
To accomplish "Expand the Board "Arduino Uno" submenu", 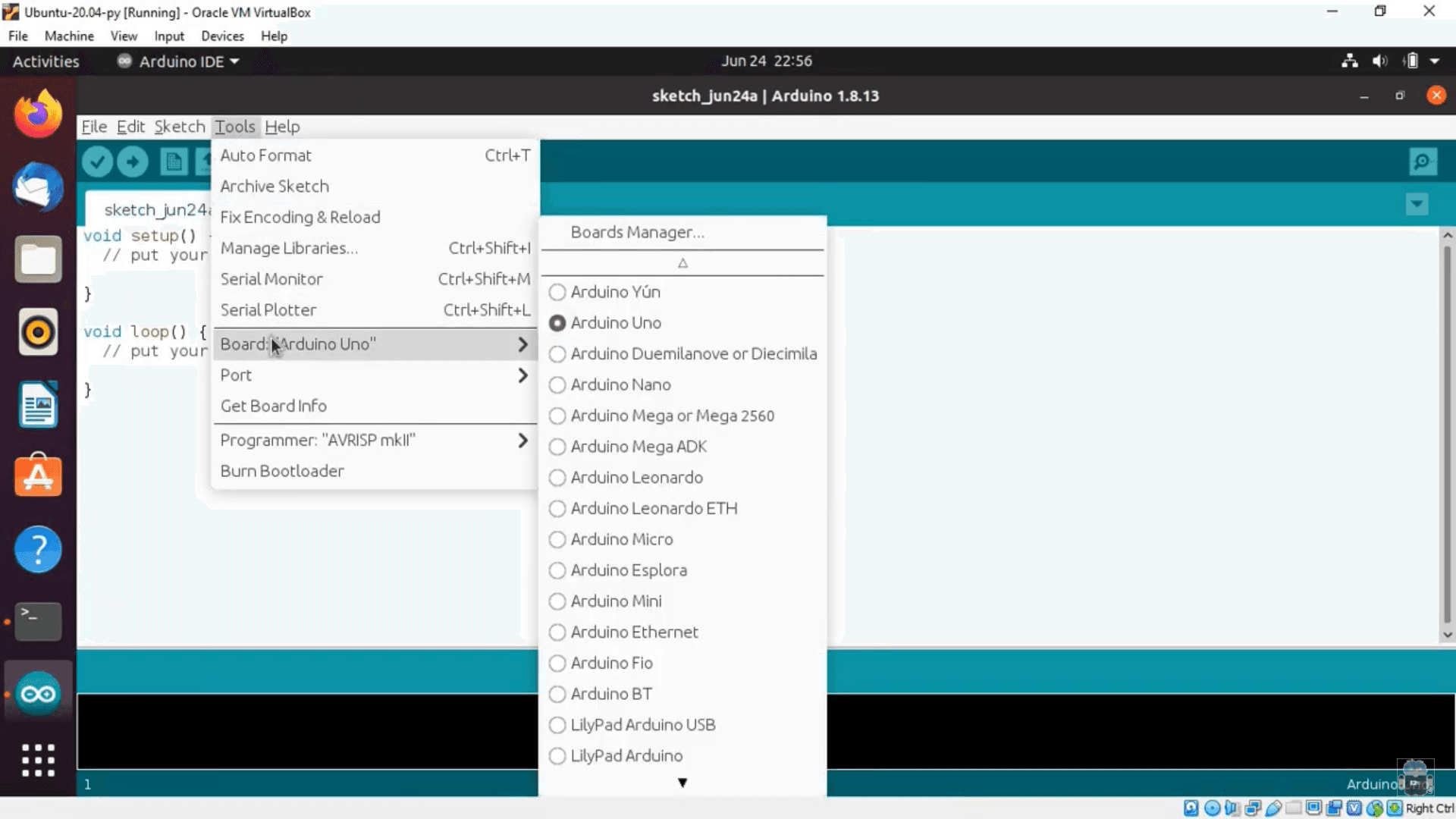I will [375, 344].
